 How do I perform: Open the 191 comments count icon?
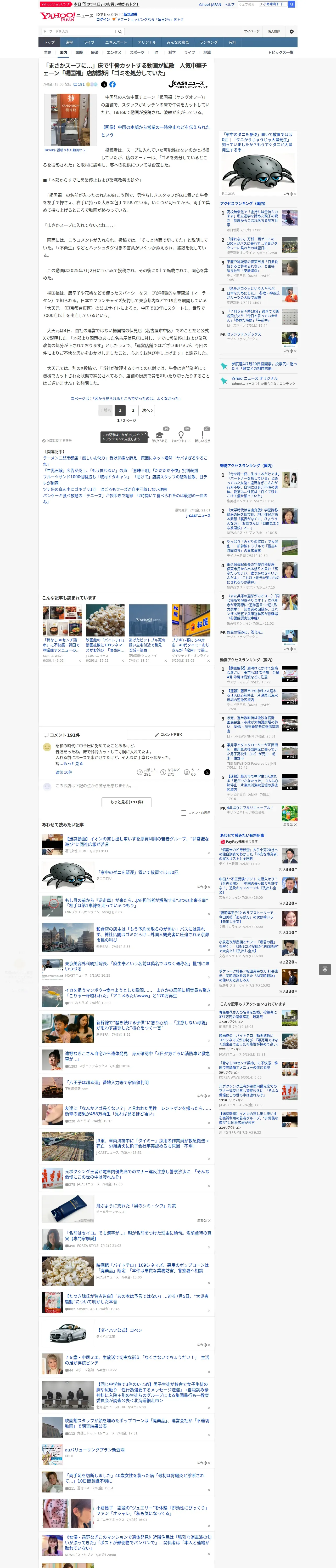point(79,85)
